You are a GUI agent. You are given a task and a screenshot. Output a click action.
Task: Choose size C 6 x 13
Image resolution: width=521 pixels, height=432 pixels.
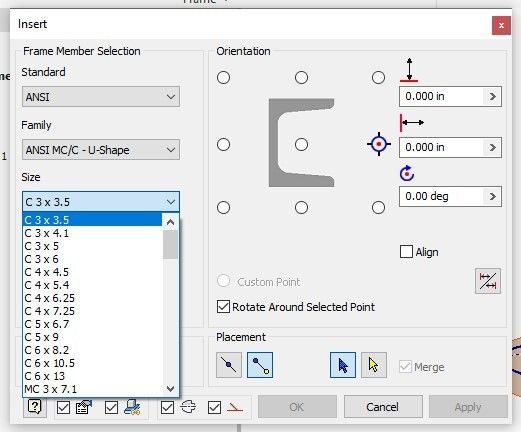point(93,376)
